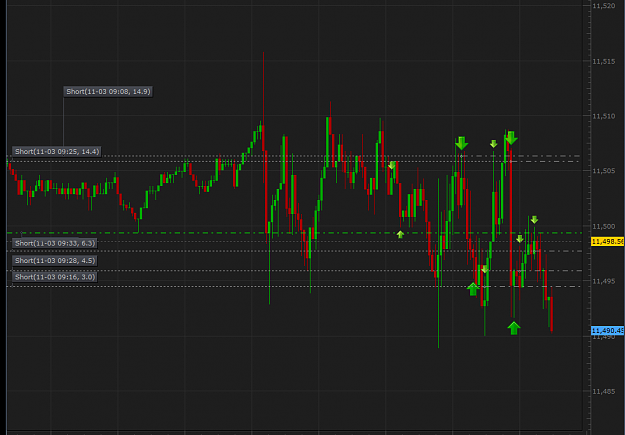Select the Short(11-03 09:28, 4.5) label
The height and width of the screenshot is (435, 625).
tap(55, 260)
